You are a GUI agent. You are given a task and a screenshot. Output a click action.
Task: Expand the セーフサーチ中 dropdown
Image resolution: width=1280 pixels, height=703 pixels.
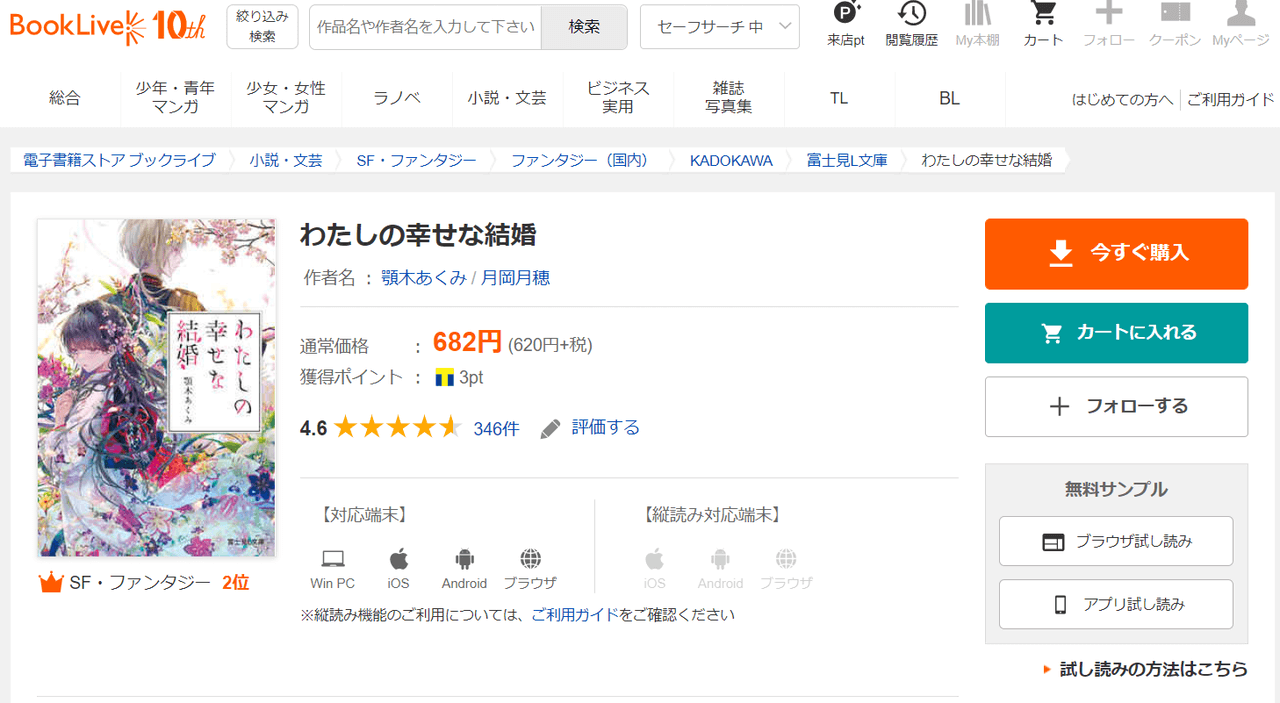719,27
